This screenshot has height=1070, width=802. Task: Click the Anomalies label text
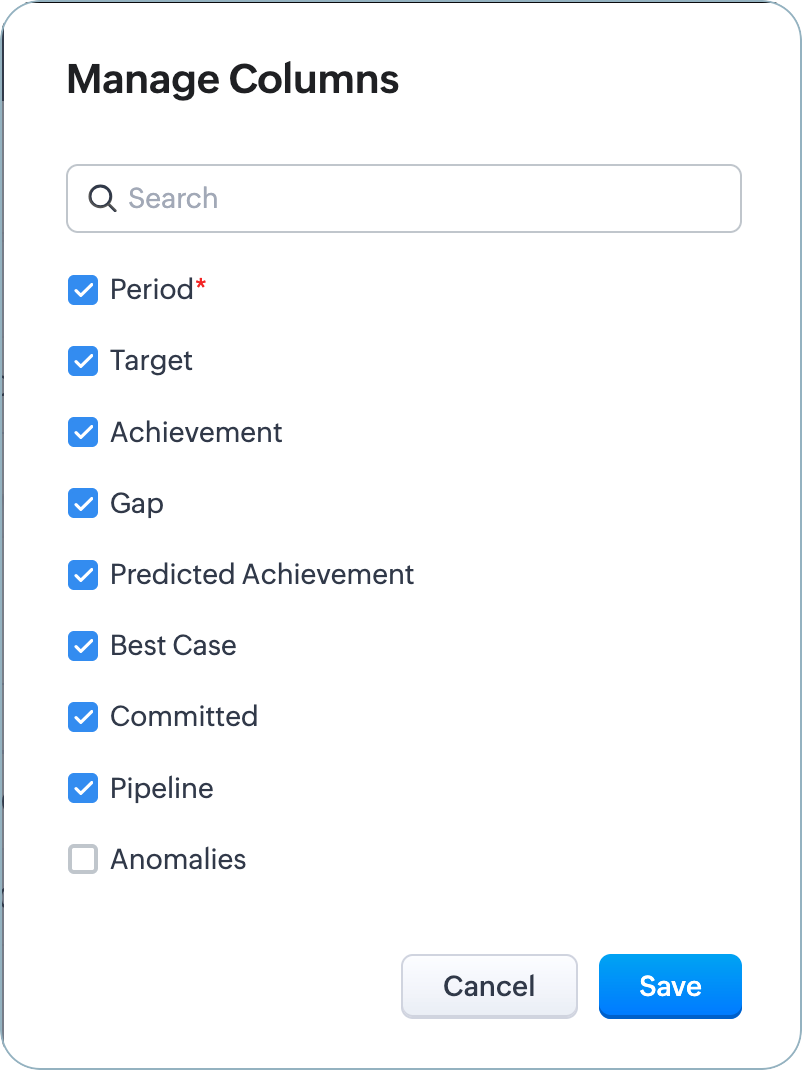[x=178, y=859]
